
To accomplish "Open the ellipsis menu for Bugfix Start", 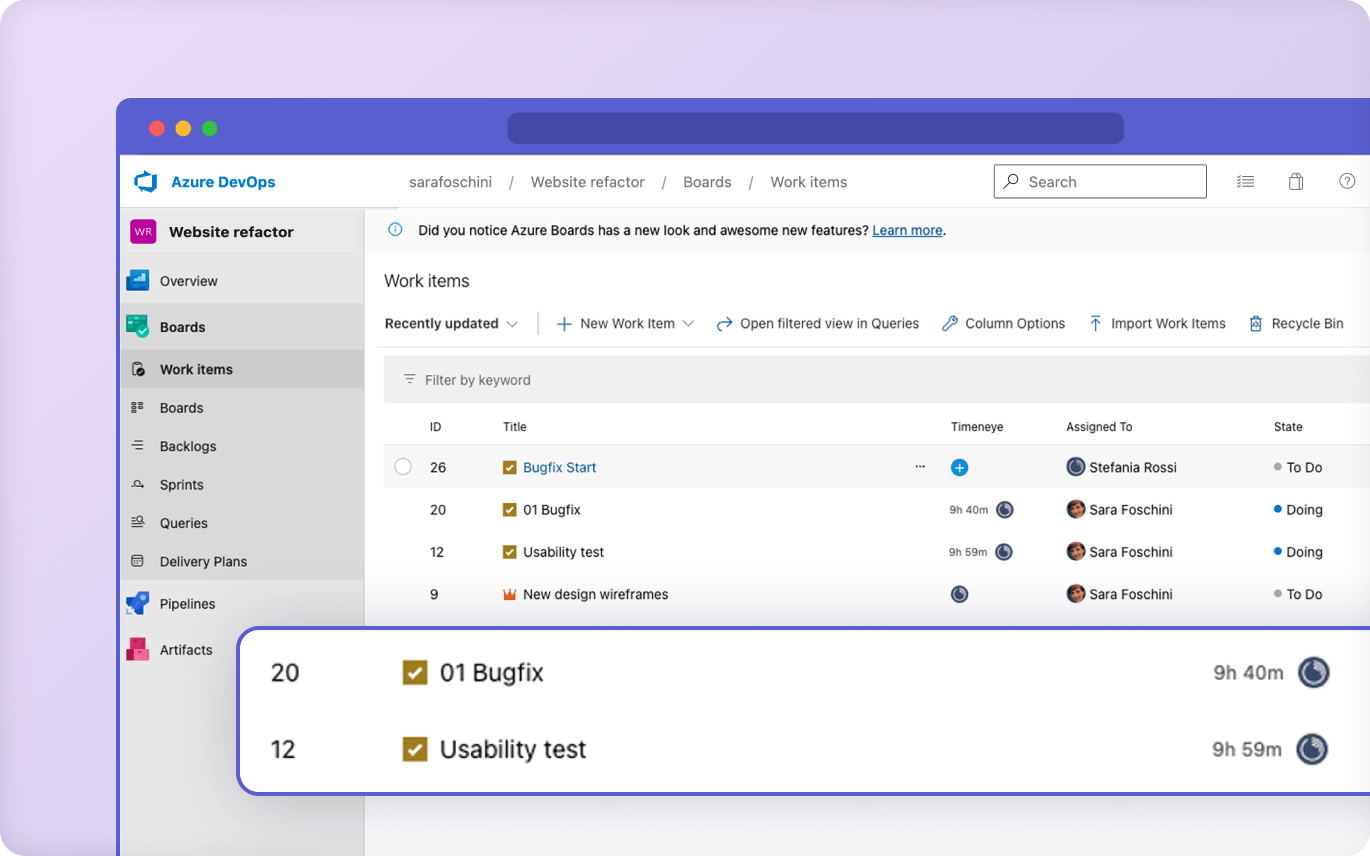I will coord(920,467).
